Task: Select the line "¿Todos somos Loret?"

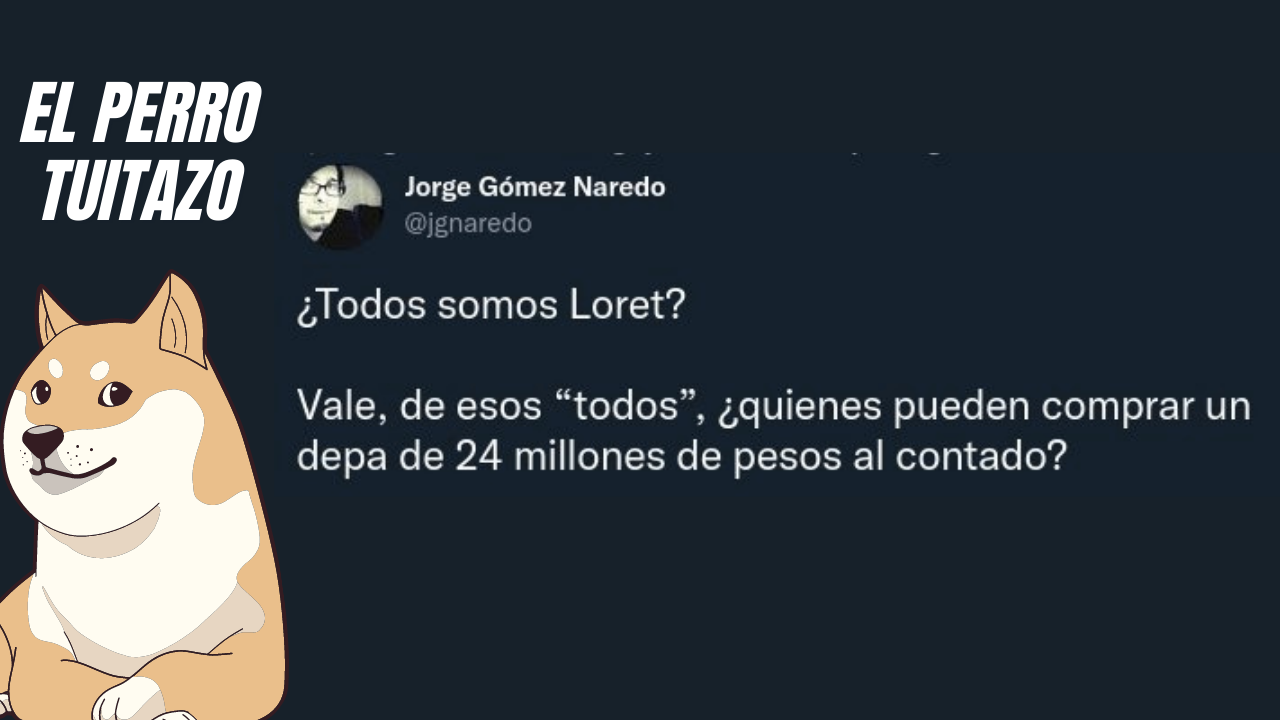Action: 492,305
